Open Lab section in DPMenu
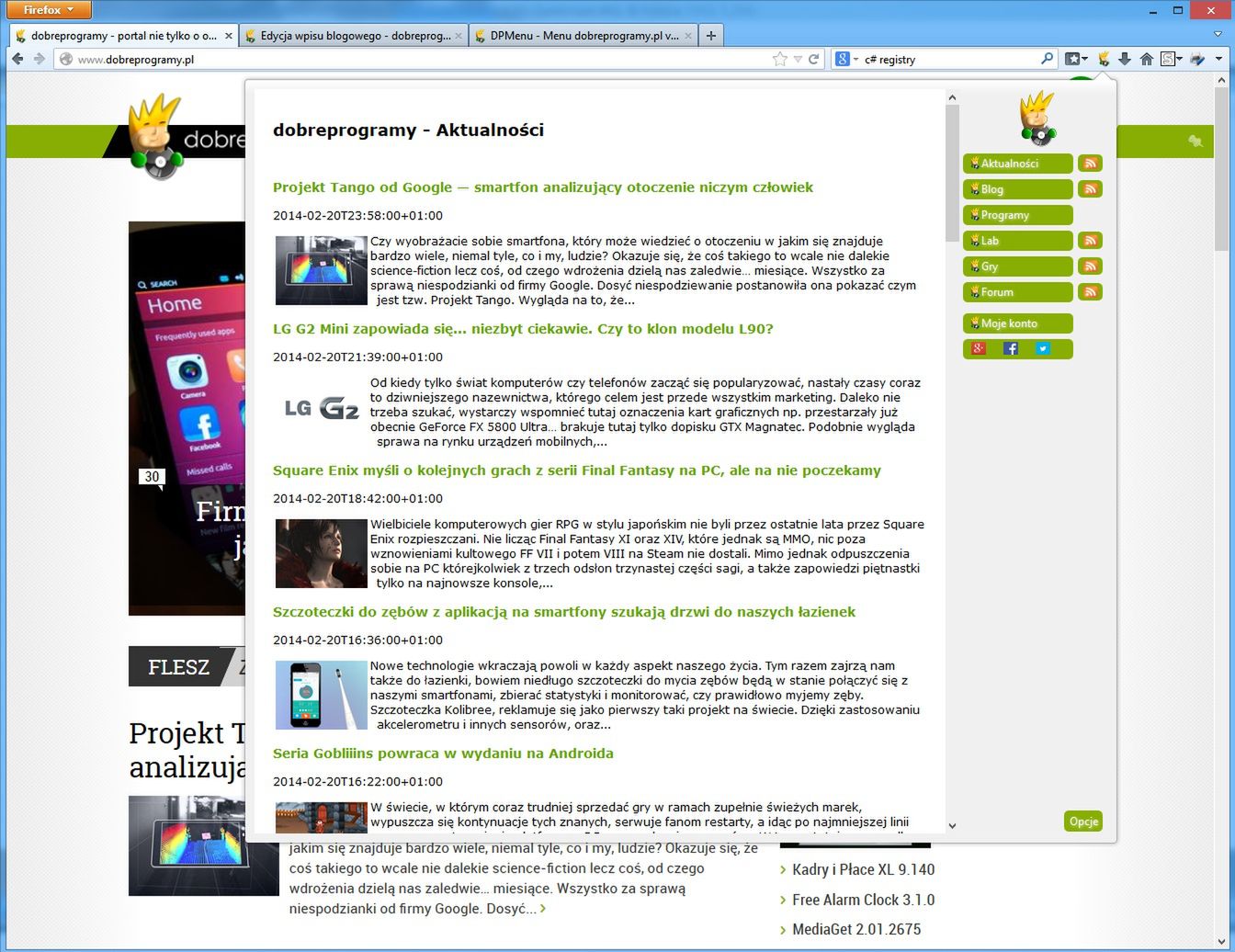The height and width of the screenshot is (952, 1235). click(x=1017, y=241)
